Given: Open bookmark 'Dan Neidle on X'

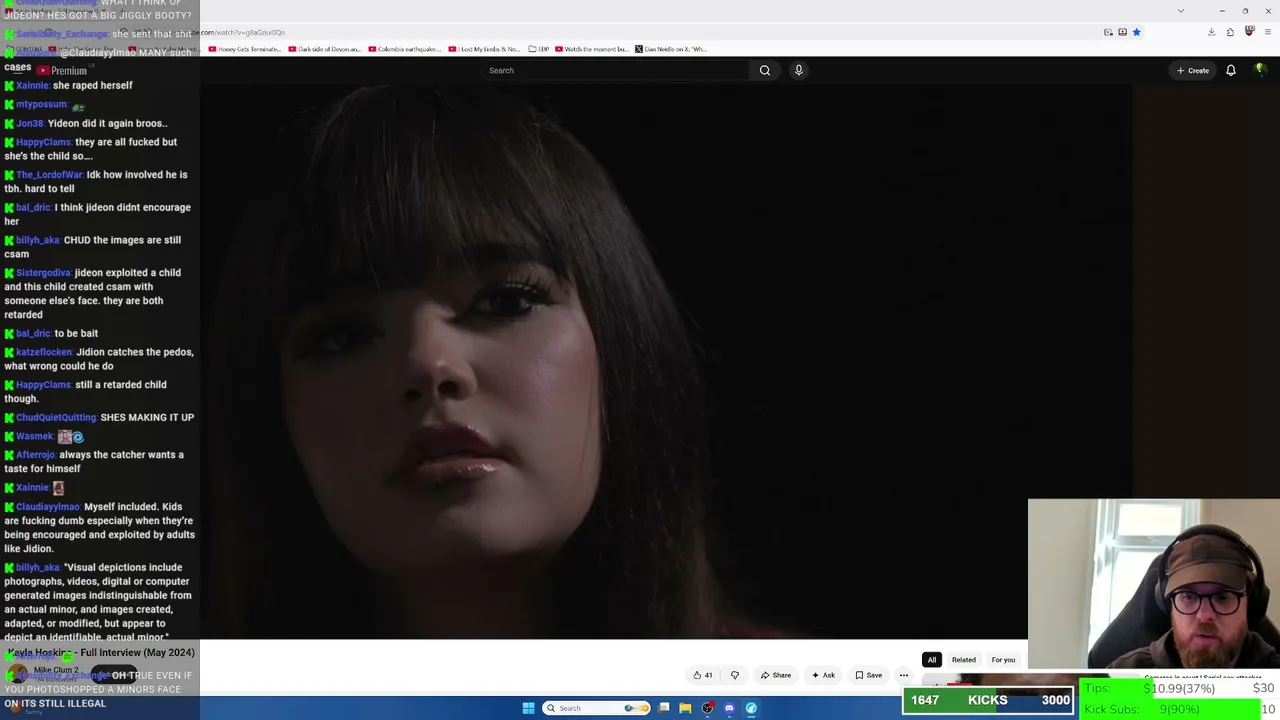Looking at the screenshot, I should pyautogui.click(x=670, y=49).
